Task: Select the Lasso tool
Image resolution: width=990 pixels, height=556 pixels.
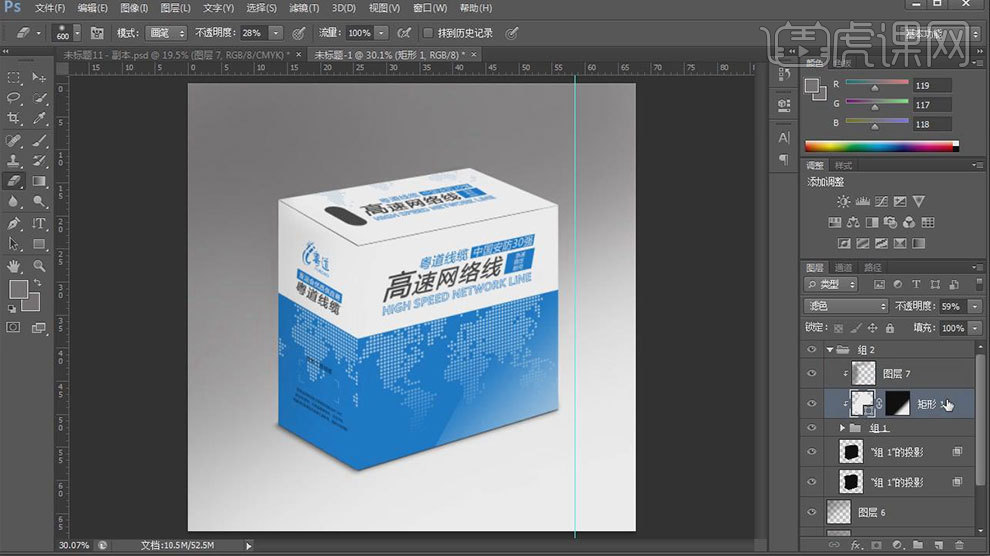Action: point(13,98)
